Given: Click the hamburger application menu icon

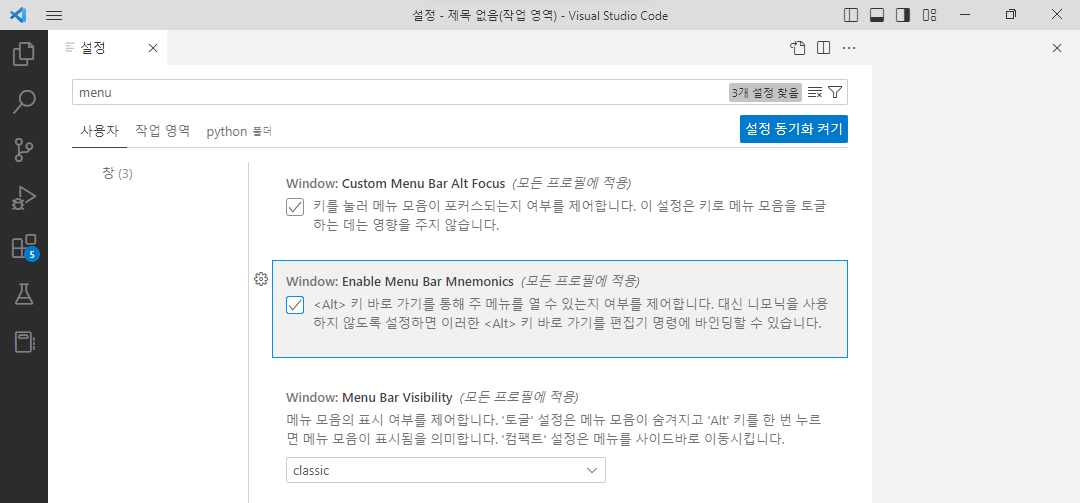Looking at the screenshot, I should pos(54,15).
